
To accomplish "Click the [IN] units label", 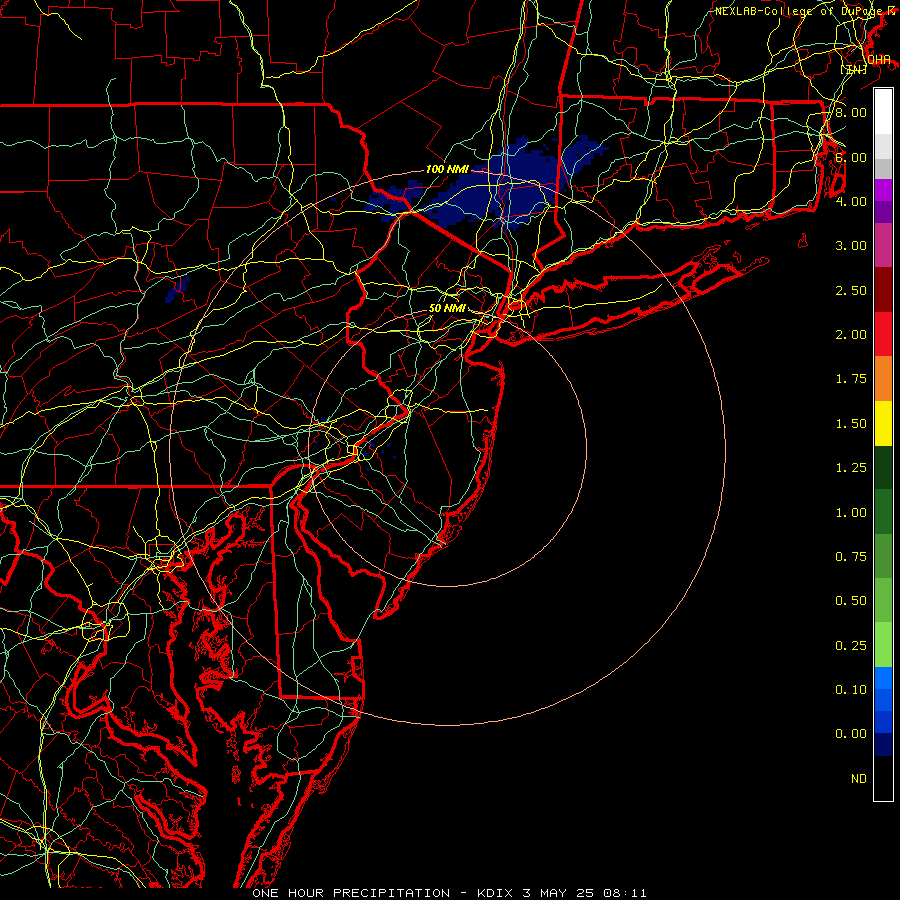I will (x=854, y=69).
